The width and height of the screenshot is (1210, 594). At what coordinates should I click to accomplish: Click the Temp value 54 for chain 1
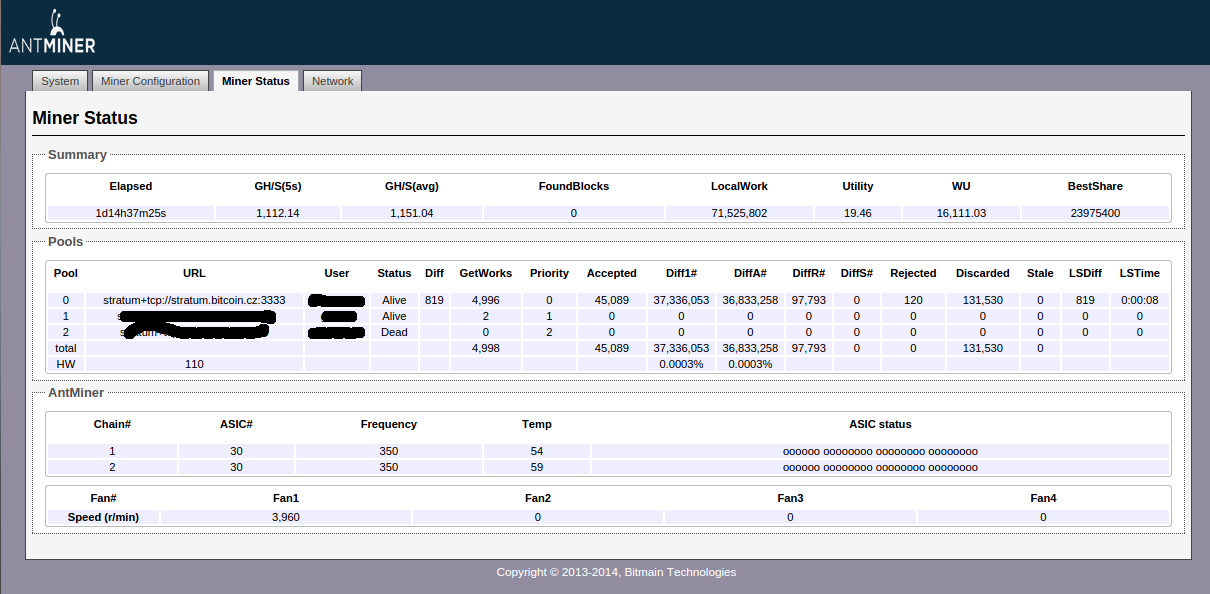point(537,451)
